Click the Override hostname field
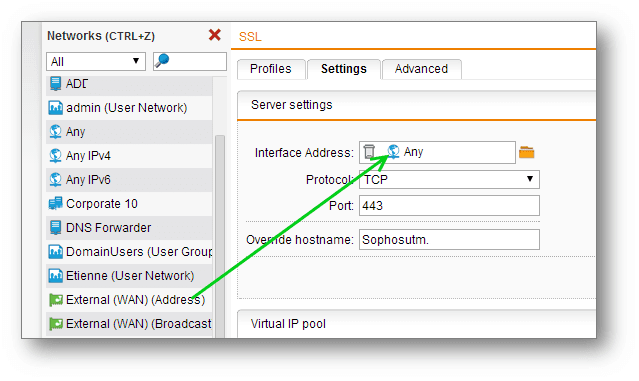 tap(449, 240)
